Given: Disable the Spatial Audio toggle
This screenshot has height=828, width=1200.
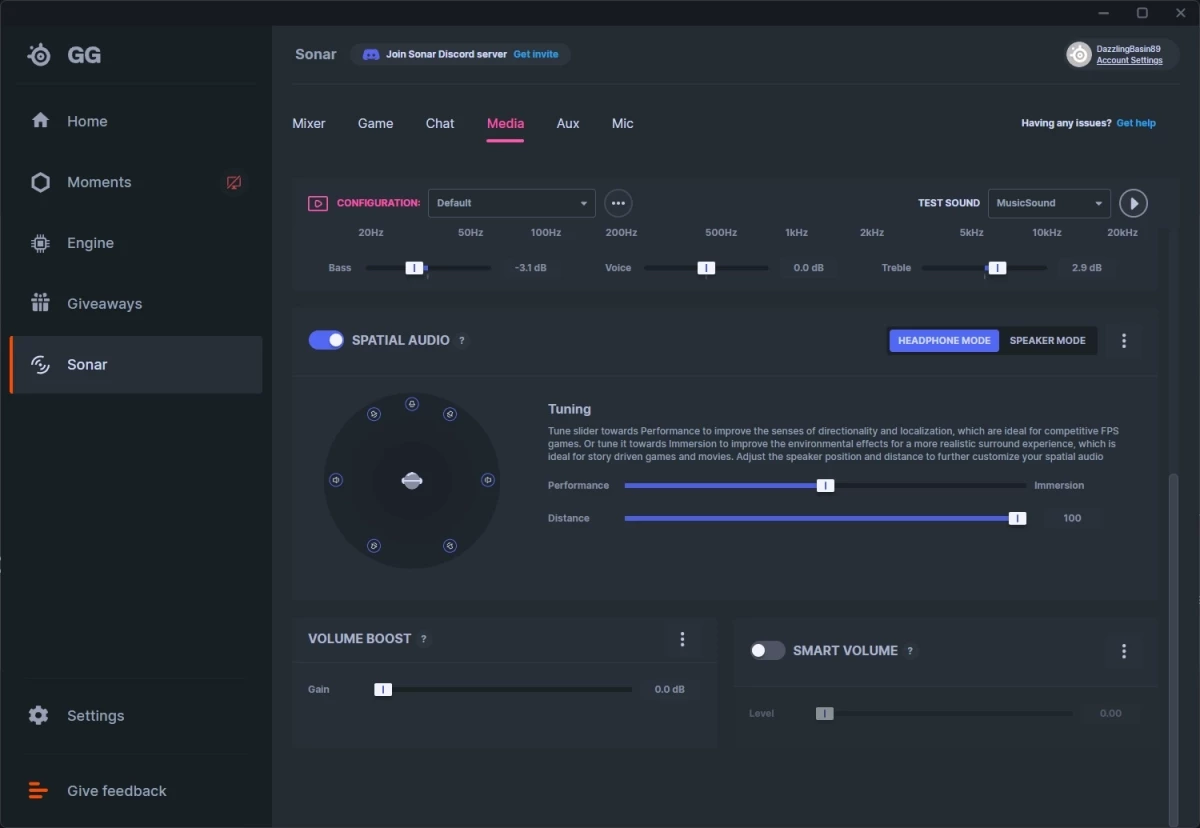Looking at the screenshot, I should (326, 340).
